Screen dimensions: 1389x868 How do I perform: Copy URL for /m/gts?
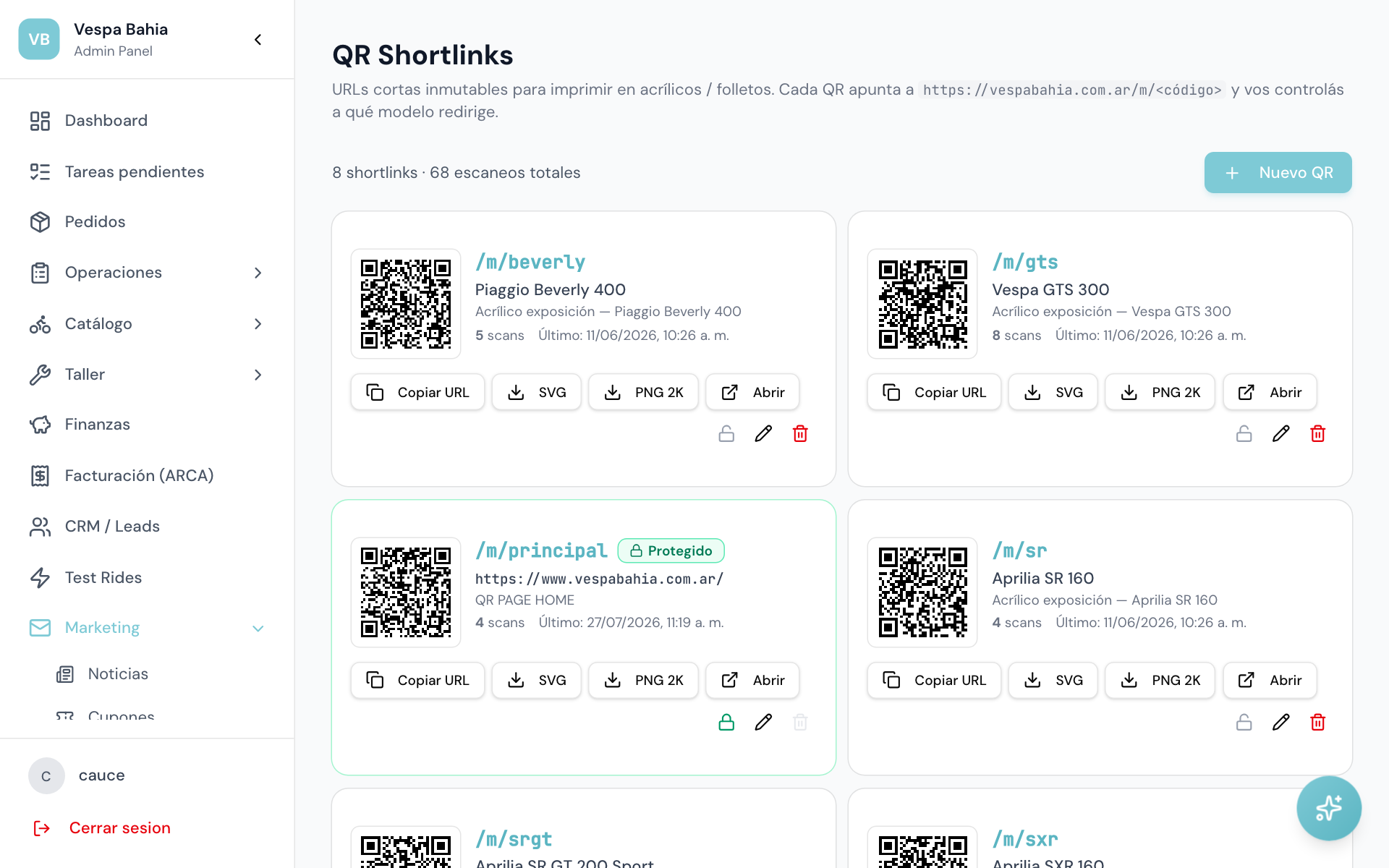[x=934, y=392]
